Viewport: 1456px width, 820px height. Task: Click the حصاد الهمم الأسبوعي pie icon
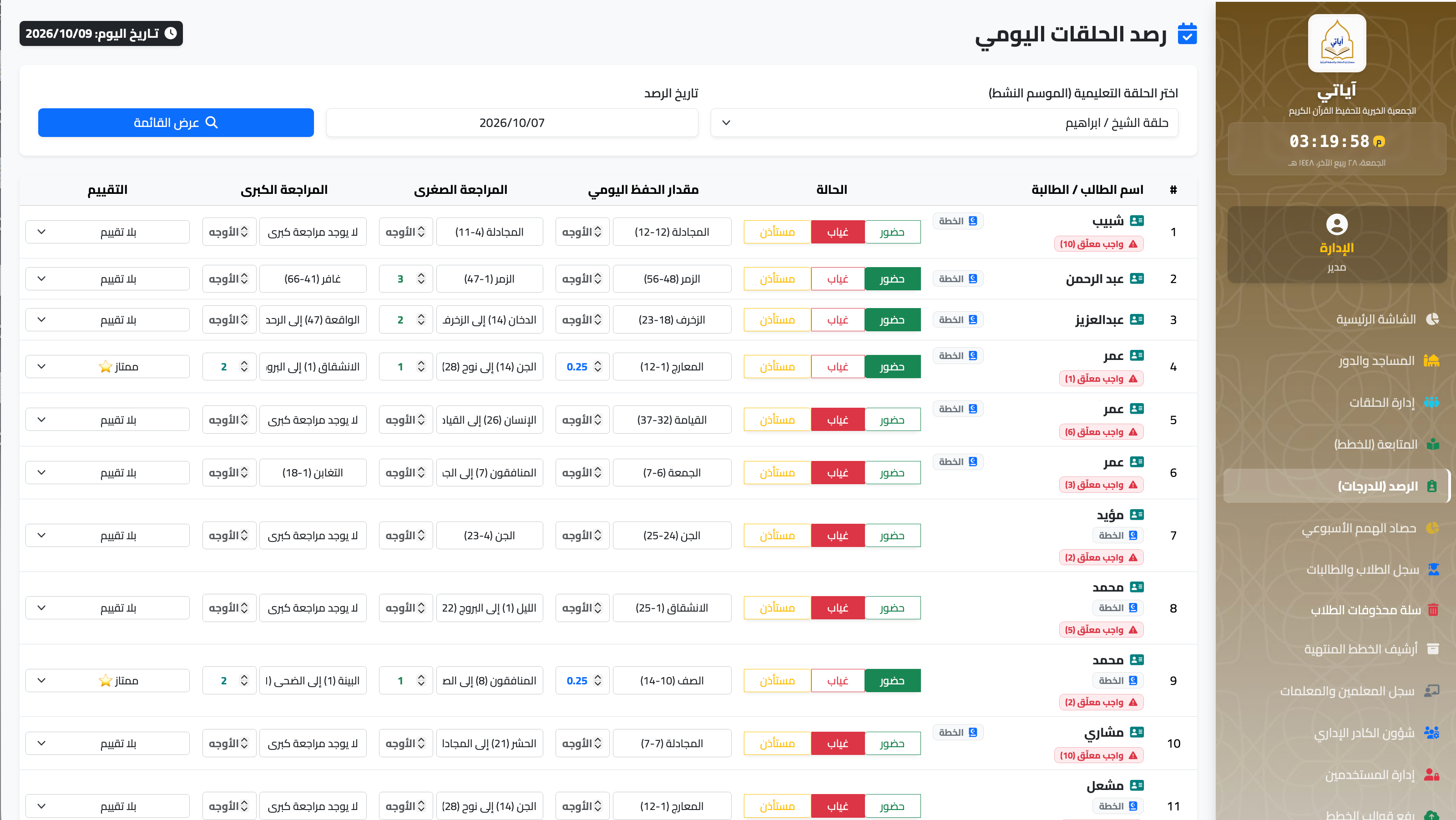1432,528
